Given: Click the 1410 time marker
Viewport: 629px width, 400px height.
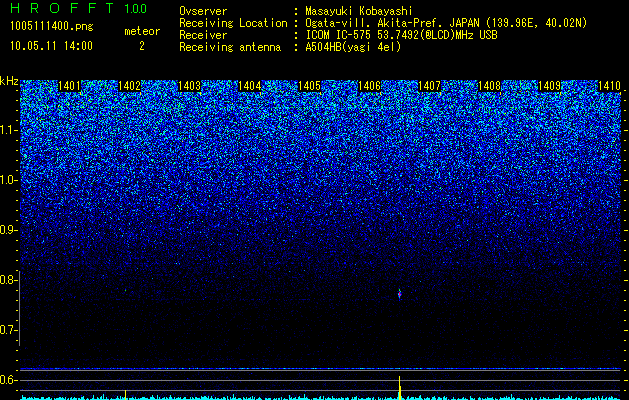Looking at the screenshot, I should [609, 86].
